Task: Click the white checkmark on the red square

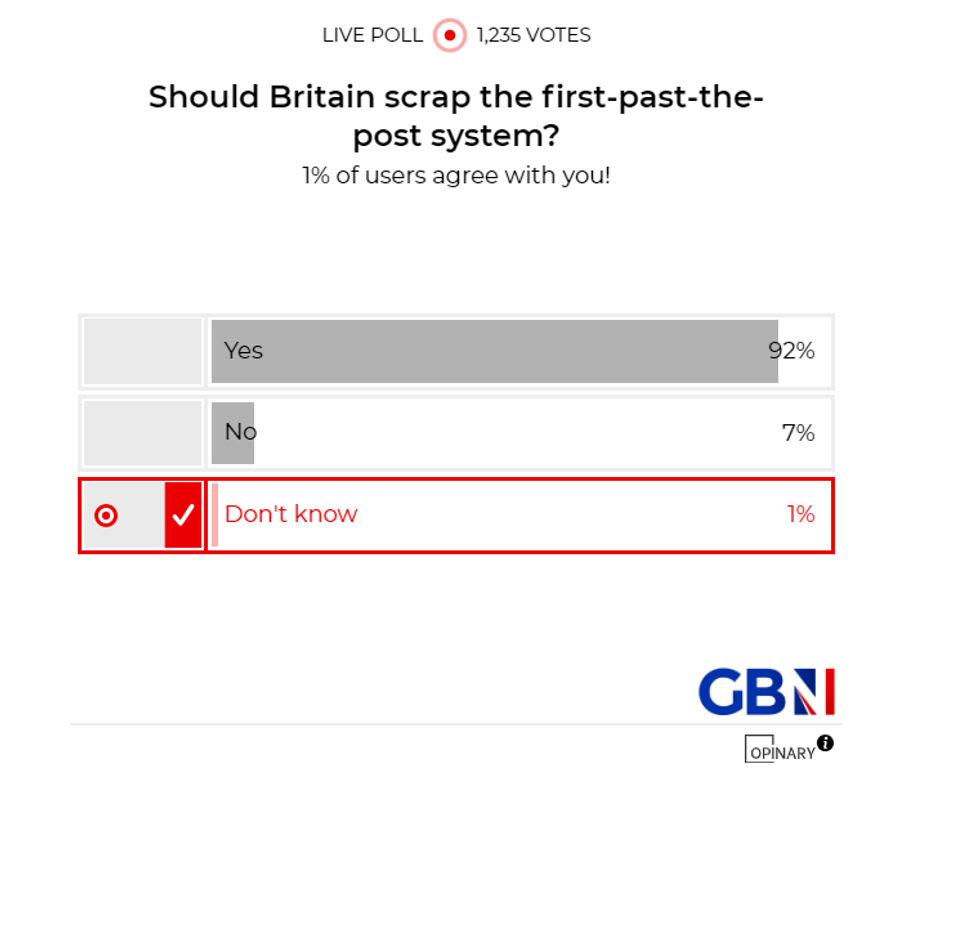Action: click(x=183, y=515)
